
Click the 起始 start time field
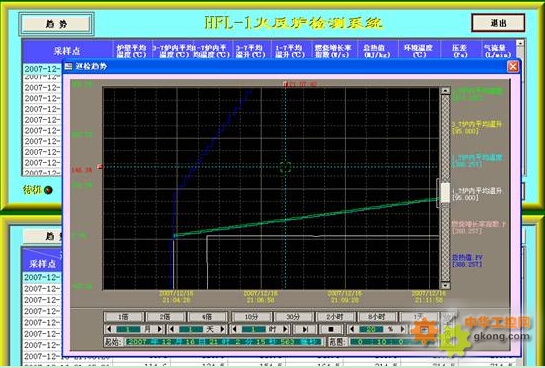(223, 342)
